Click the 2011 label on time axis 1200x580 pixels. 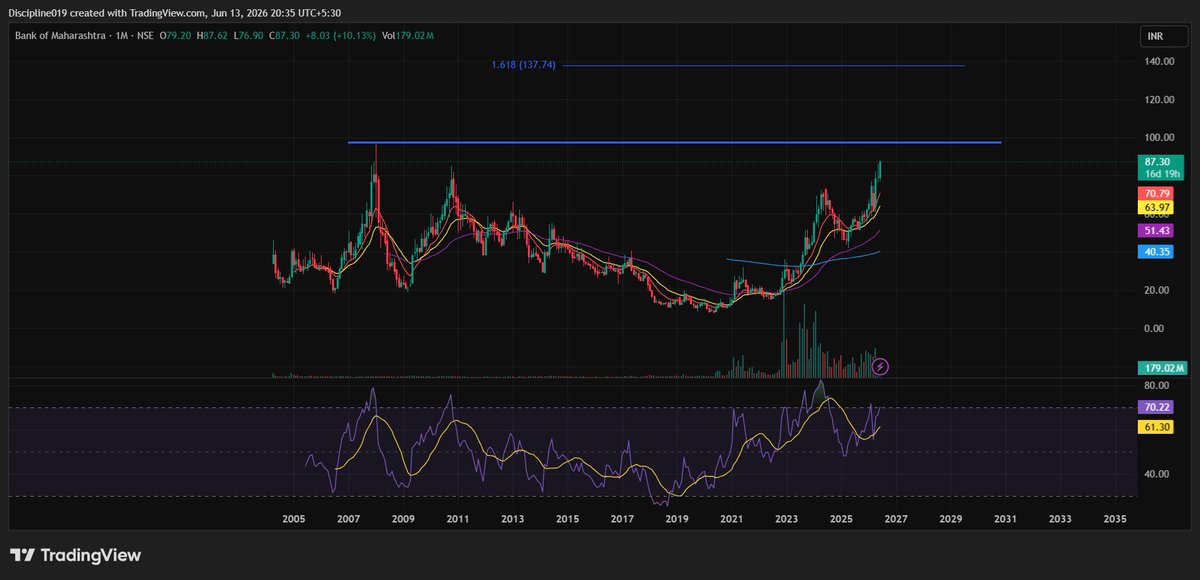pyautogui.click(x=458, y=519)
